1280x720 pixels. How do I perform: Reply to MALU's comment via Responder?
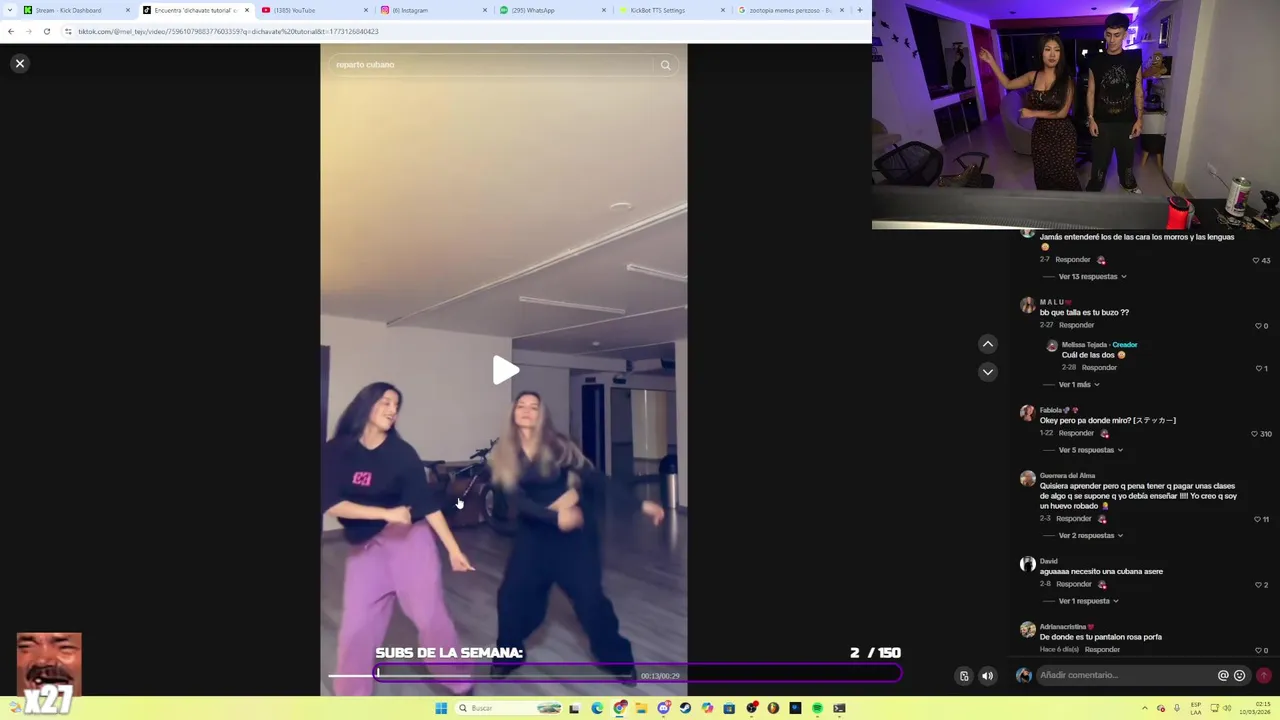[1076, 325]
